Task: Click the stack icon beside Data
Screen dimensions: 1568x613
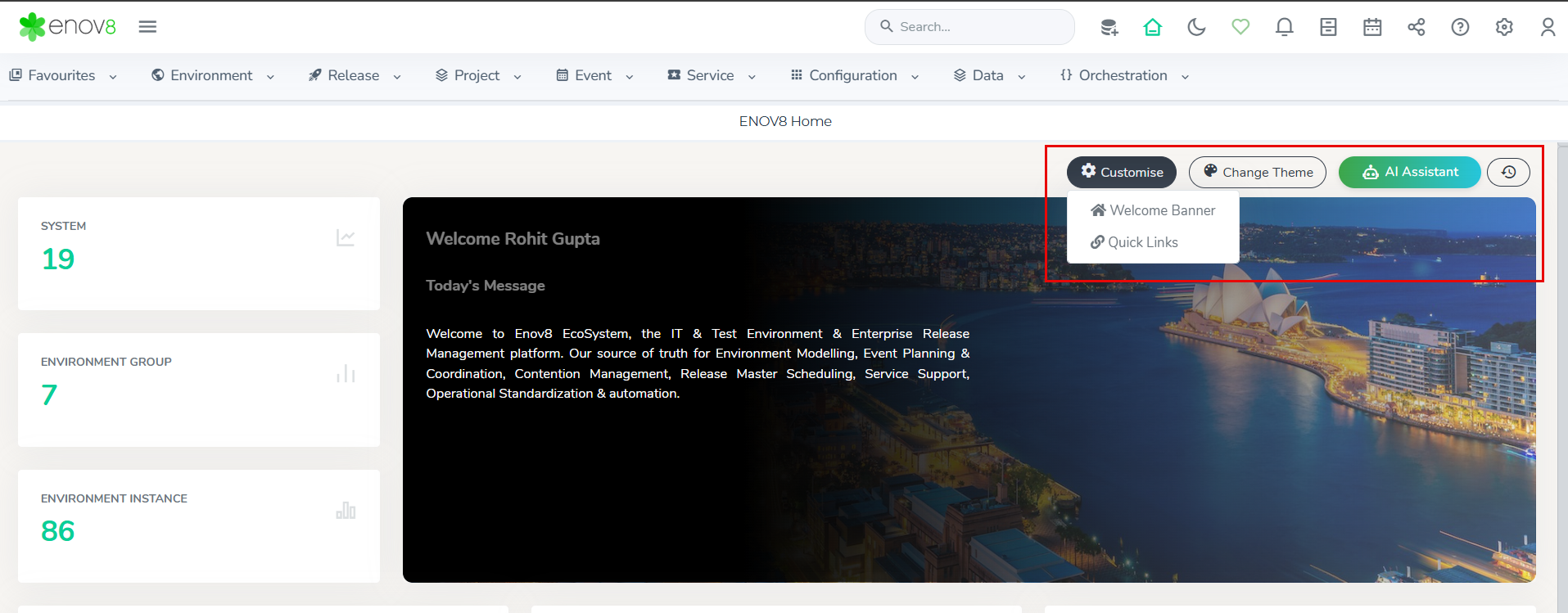Action: (960, 75)
